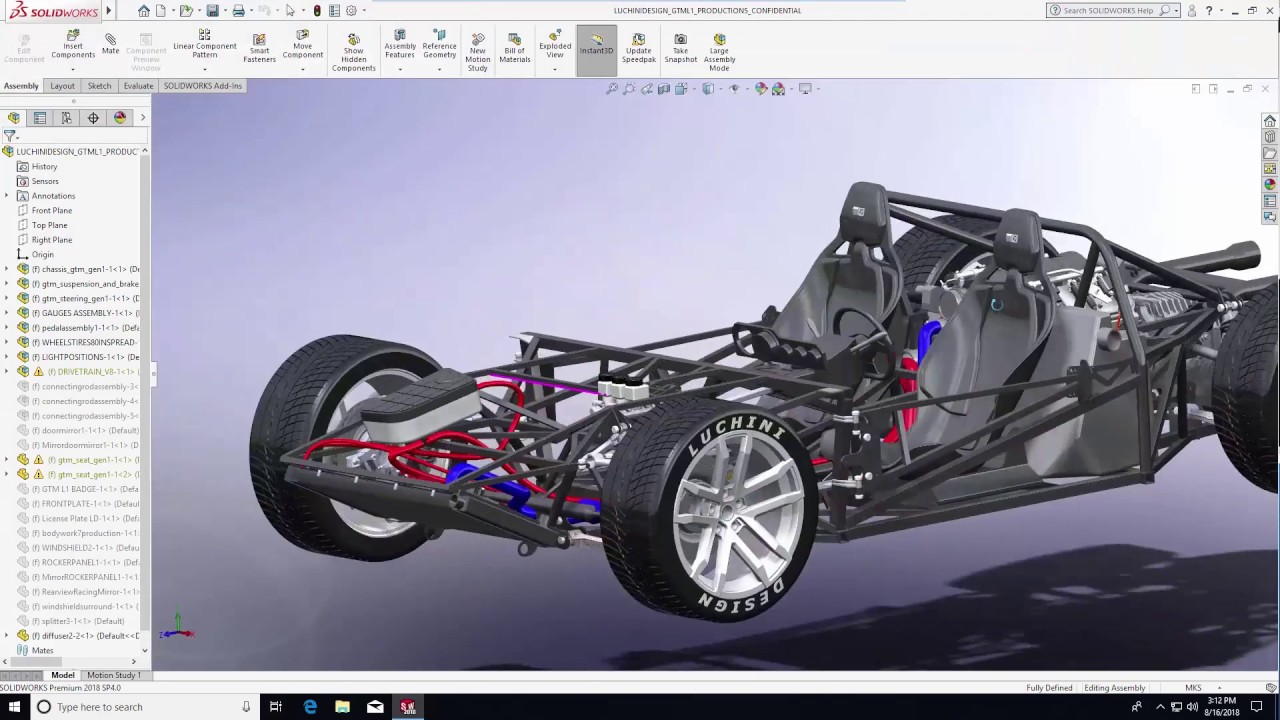Open the PropertyManager tab icon
1280x720 pixels.
(x=40, y=118)
